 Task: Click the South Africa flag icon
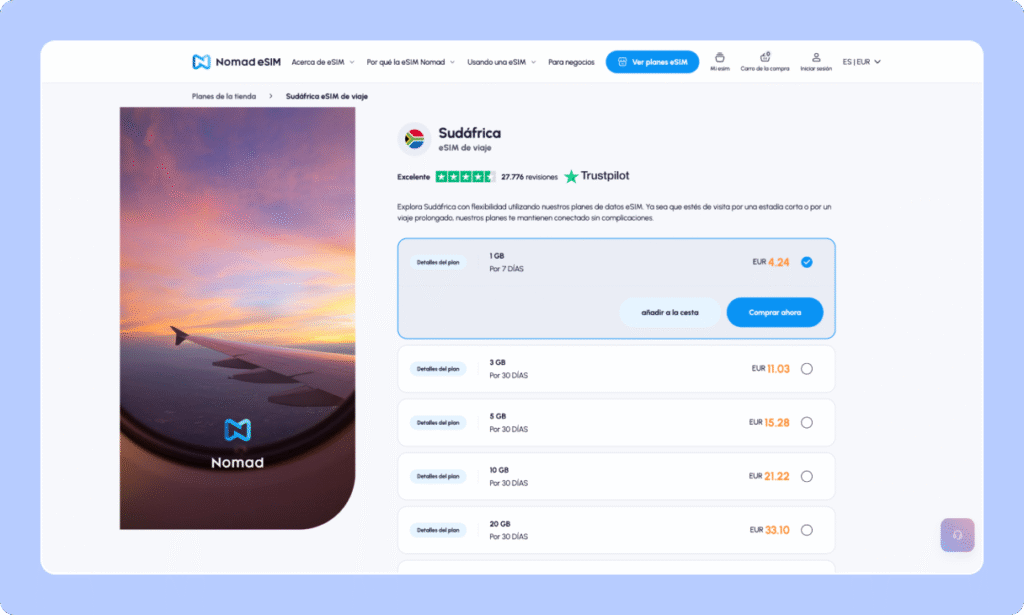point(413,139)
